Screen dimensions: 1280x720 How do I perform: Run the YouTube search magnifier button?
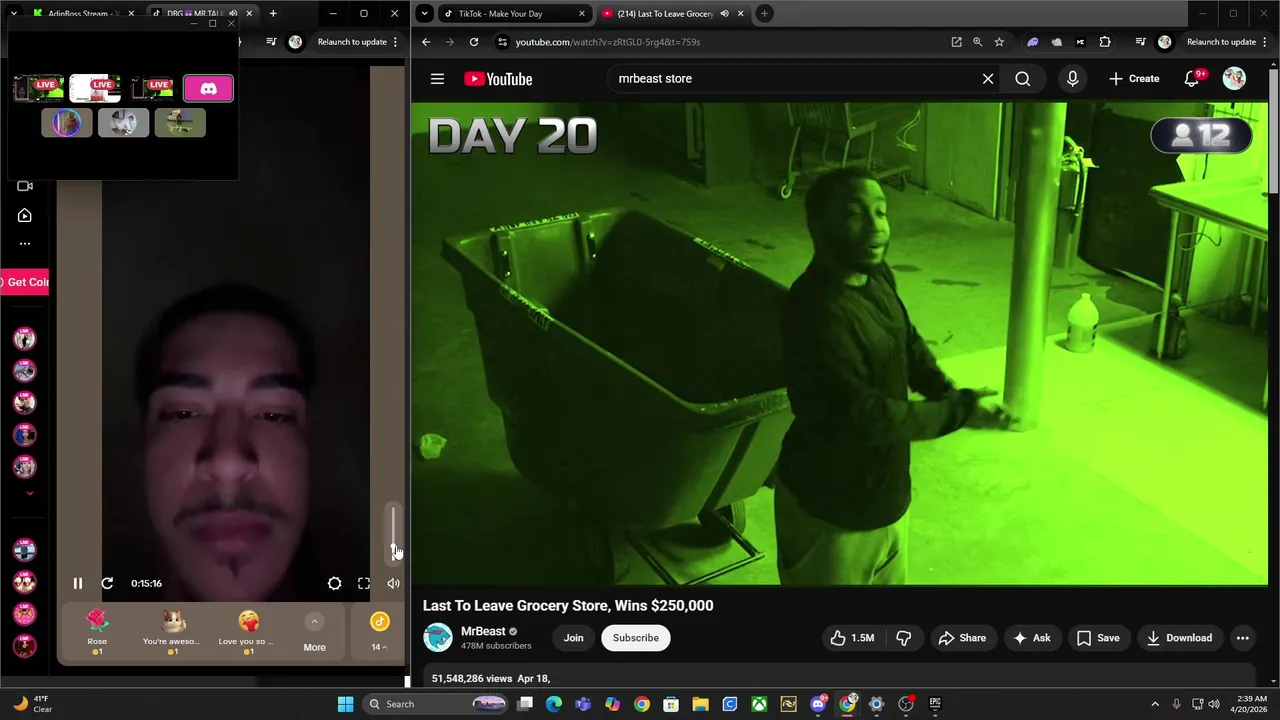pos(1022,79)
